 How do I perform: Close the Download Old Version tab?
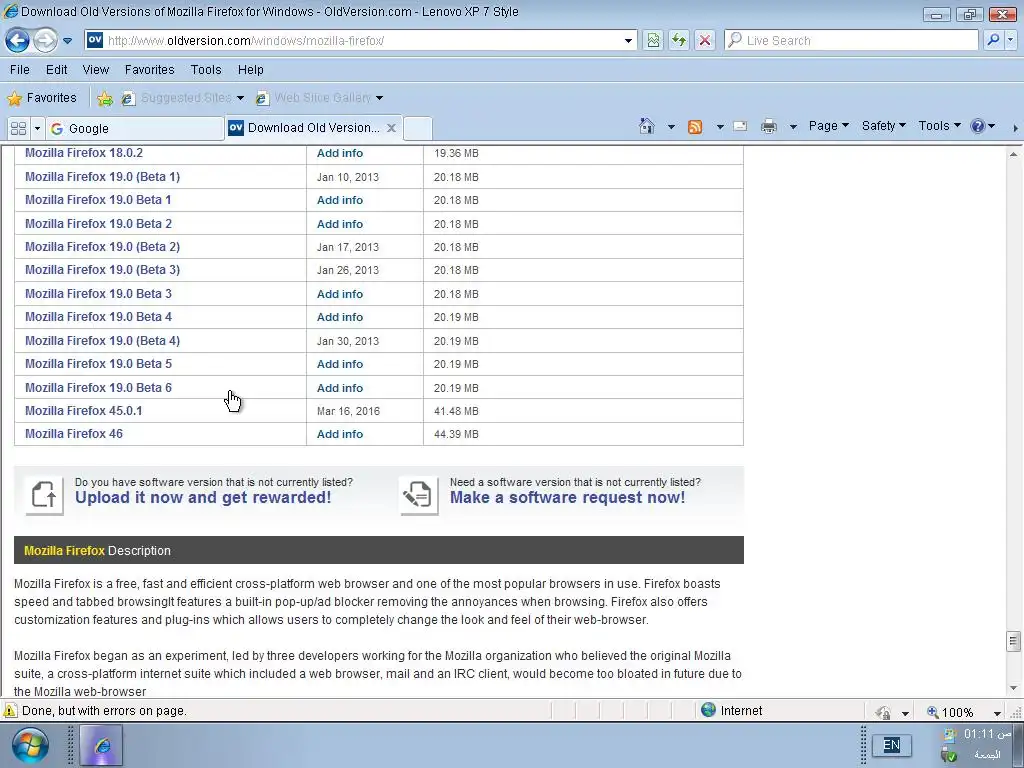391,128
